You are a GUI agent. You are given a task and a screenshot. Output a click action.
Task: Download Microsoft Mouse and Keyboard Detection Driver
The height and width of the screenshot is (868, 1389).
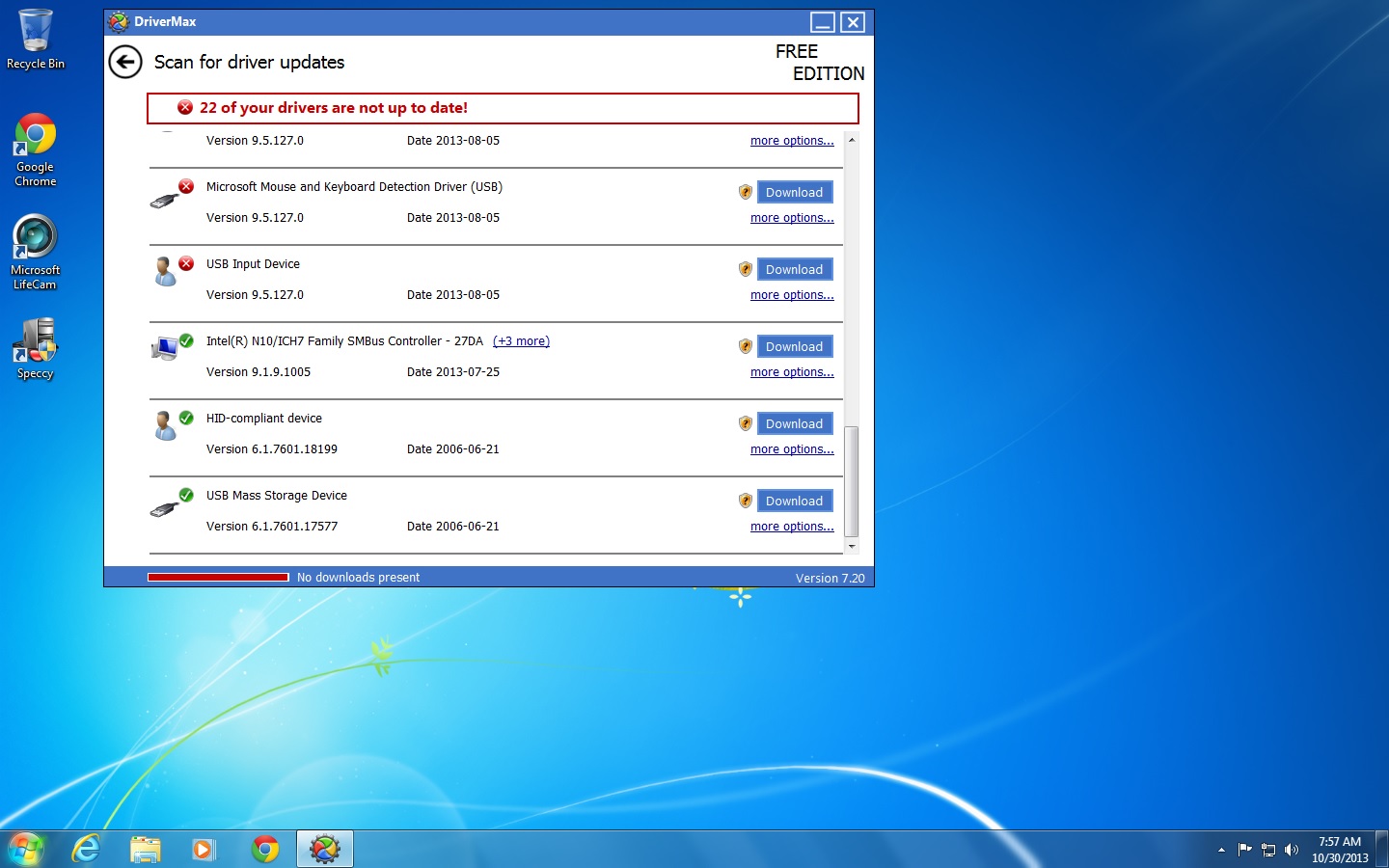(795, 192)
